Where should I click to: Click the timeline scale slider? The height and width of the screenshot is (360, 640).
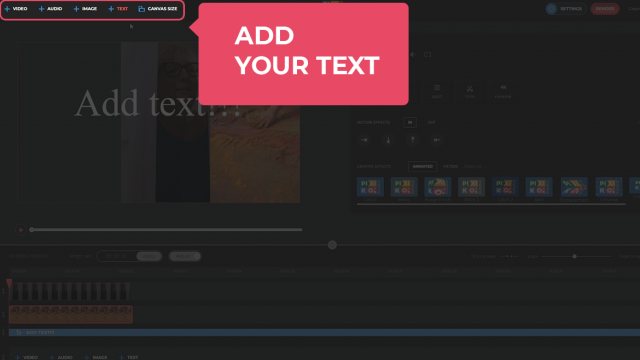tap(576, 256)
